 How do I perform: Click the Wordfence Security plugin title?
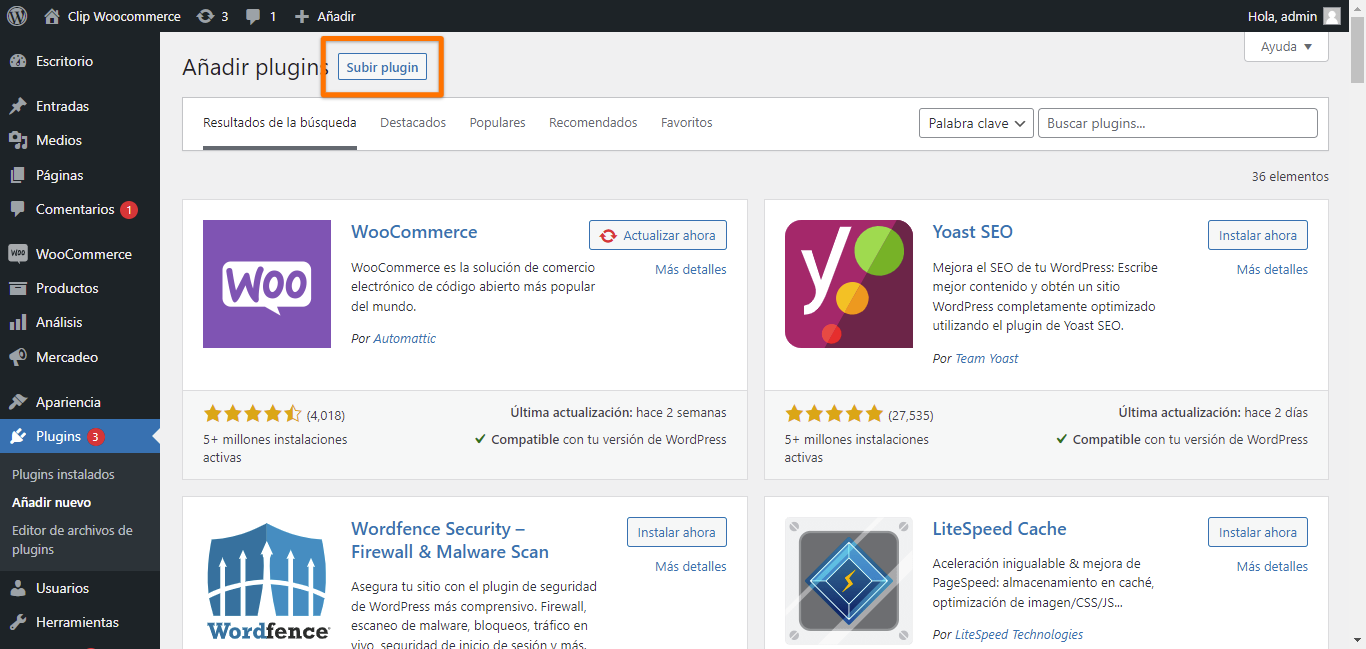(x=450, y=540)
